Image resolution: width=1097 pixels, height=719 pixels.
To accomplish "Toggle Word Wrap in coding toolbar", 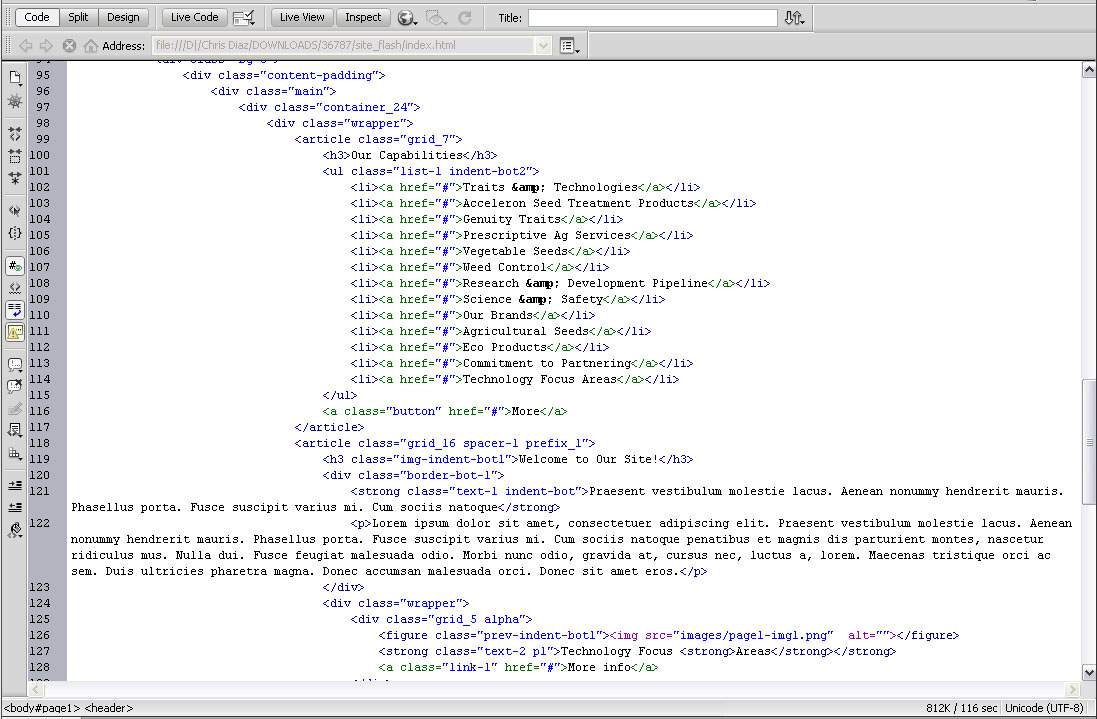I will tap(14, 310).
